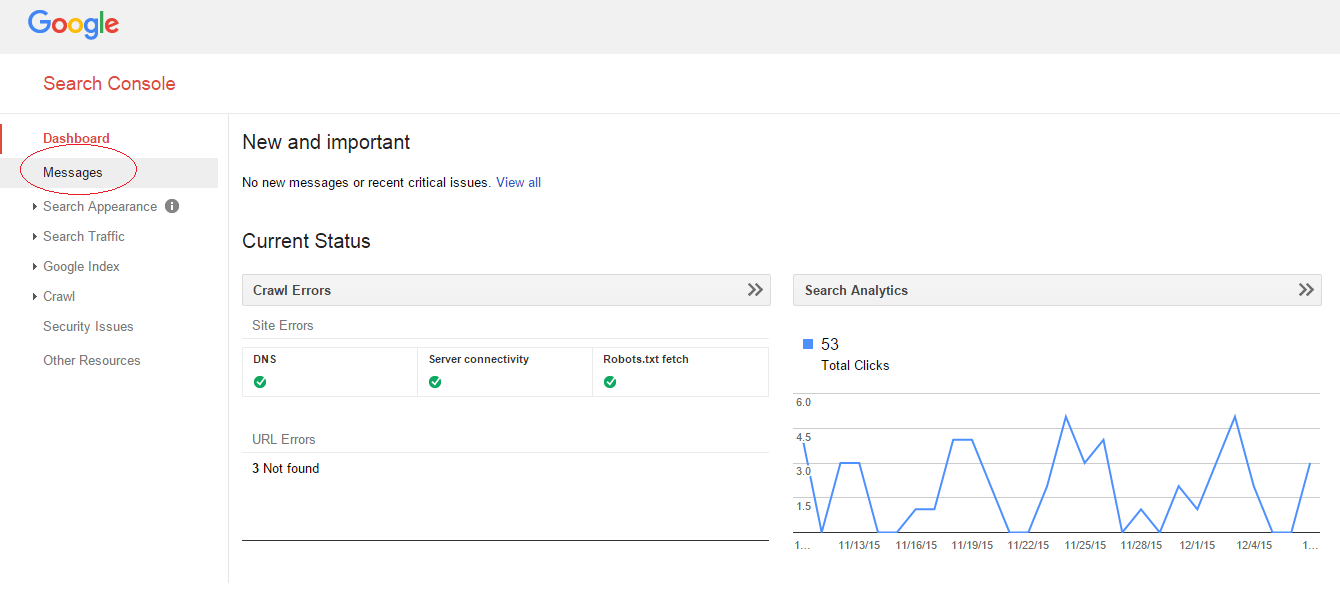
Task: Click the Site Errors heading
Action: [283, 325]
